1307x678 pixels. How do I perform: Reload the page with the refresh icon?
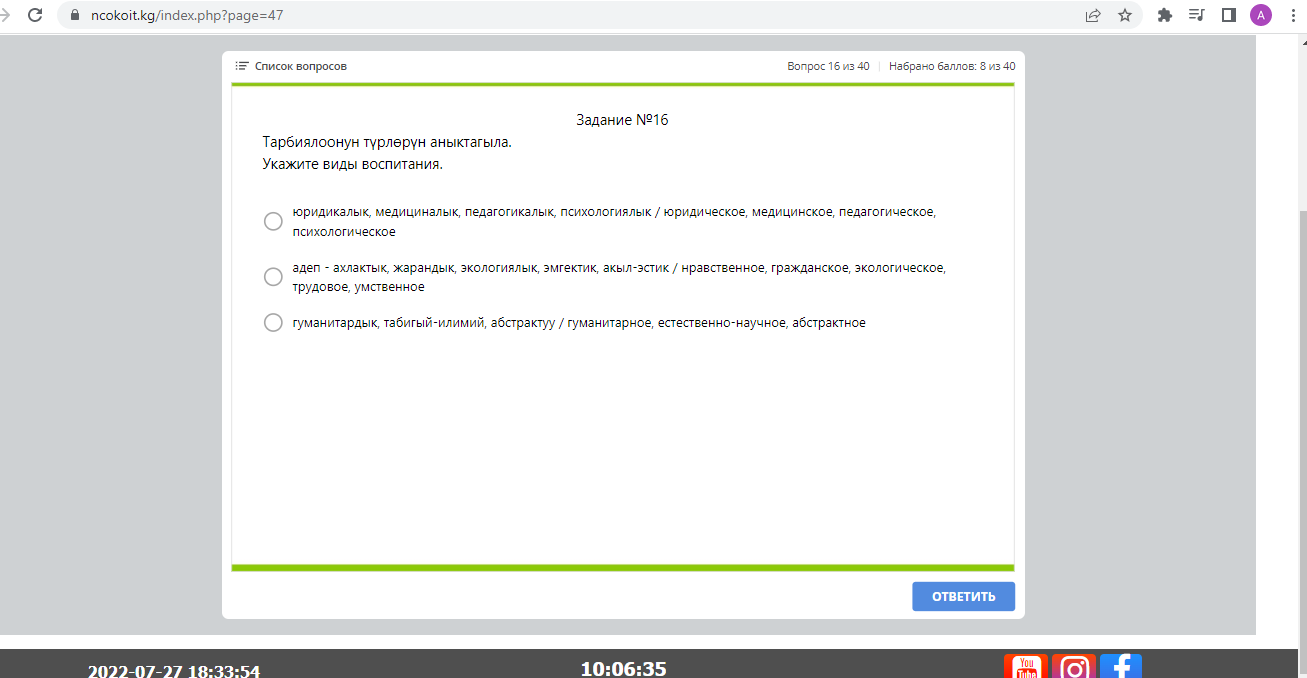pyautogui.click(x=35, y=15)
